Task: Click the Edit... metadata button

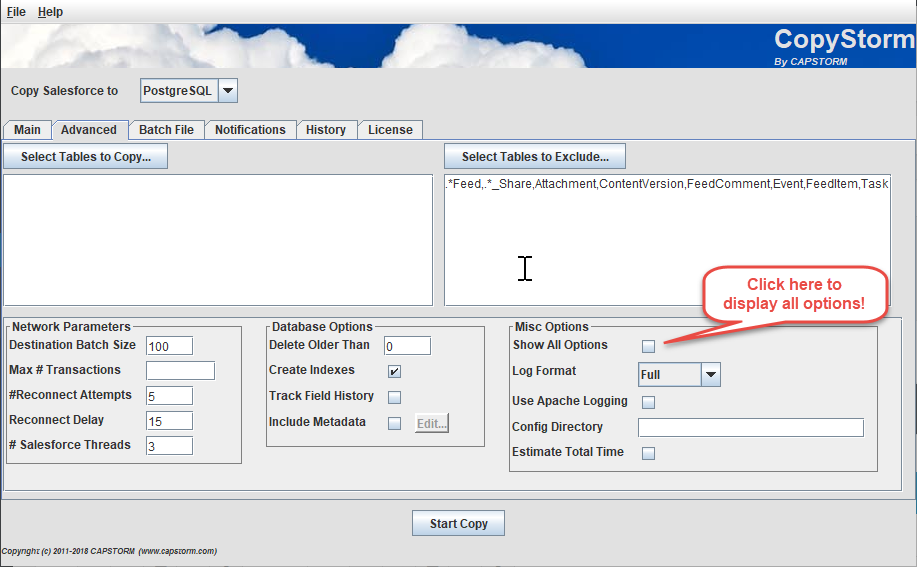Action: pyautogui.click(x=432, y=423)
